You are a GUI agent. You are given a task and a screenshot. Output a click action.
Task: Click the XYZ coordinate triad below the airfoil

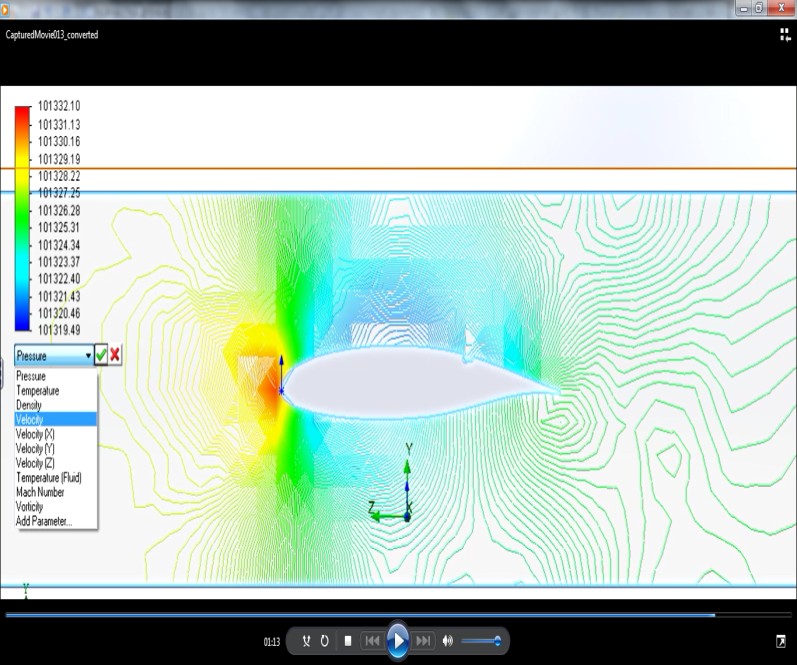pyautogui.click(x=391, y=483)
